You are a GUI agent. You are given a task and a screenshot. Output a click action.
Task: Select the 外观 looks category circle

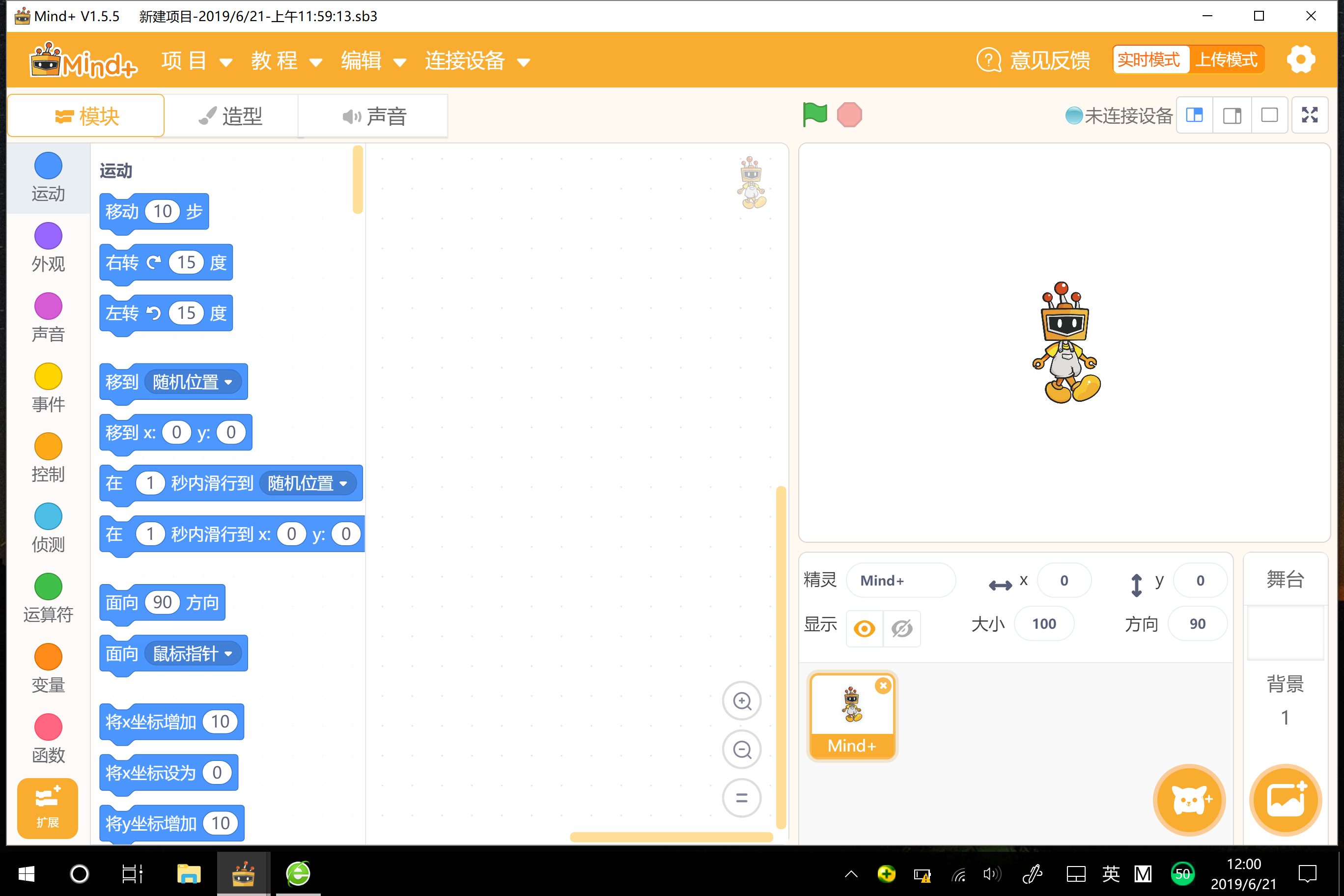[x=48, y=236]
